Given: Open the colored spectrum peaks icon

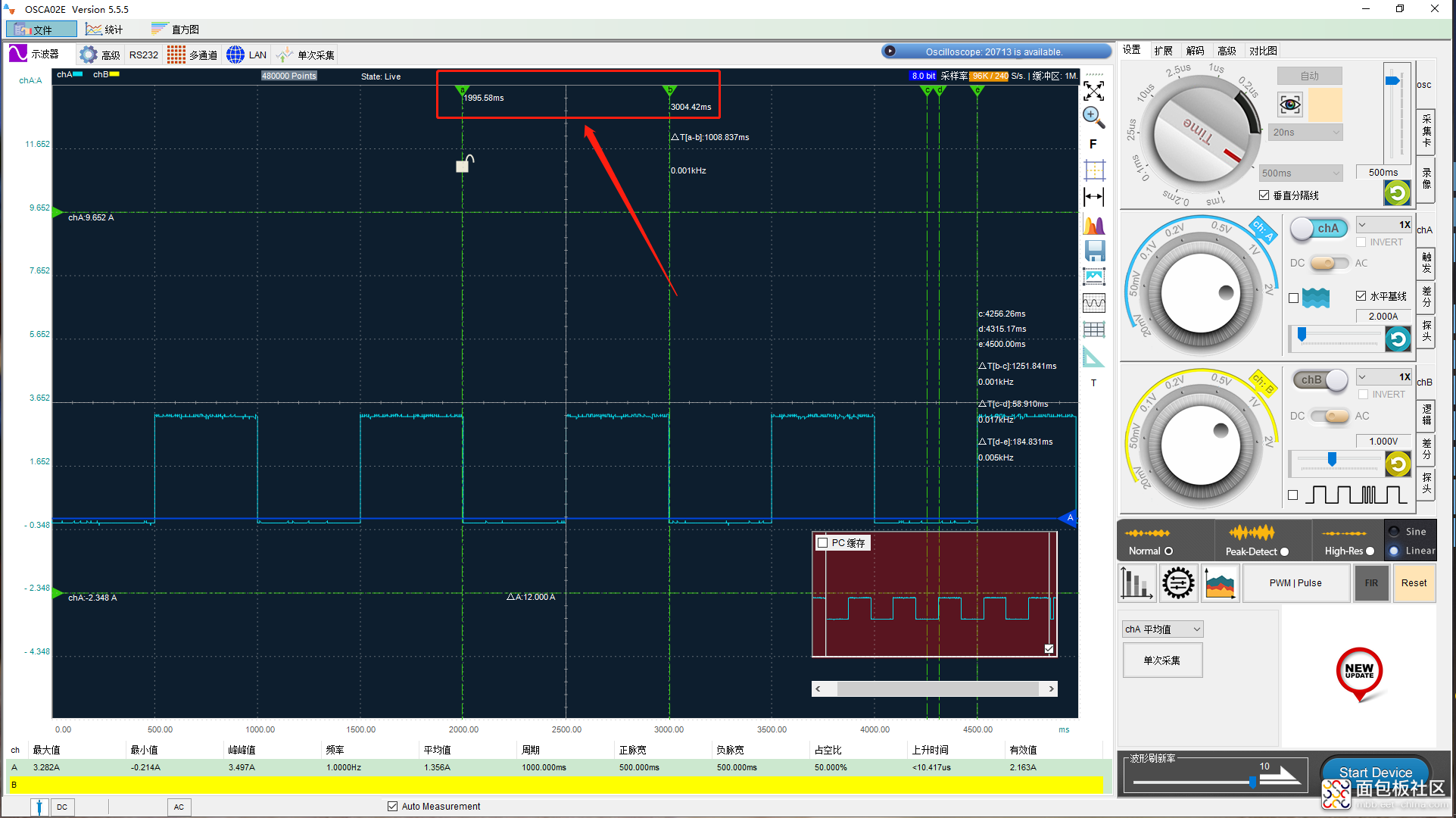Looking at the screenshot, I should (1094, 225).
